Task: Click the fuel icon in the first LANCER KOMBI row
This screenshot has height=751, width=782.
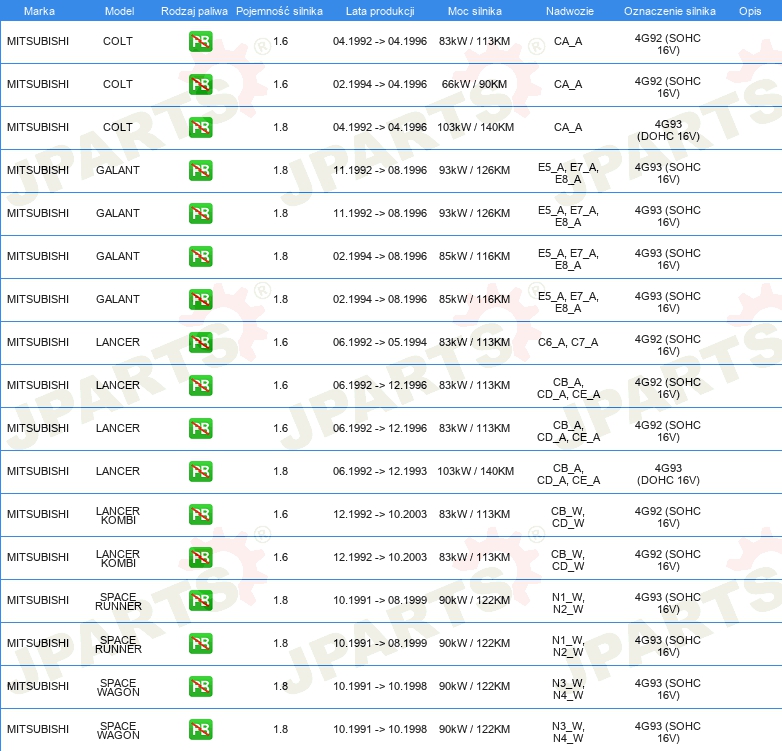Action: tap(200, 515)
